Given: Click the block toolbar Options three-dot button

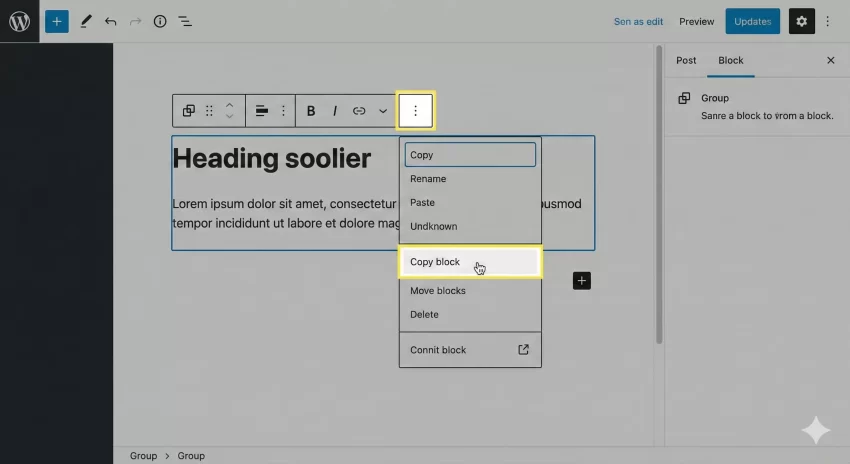Looking at the screenshot, I should click(x=415, y=111).
